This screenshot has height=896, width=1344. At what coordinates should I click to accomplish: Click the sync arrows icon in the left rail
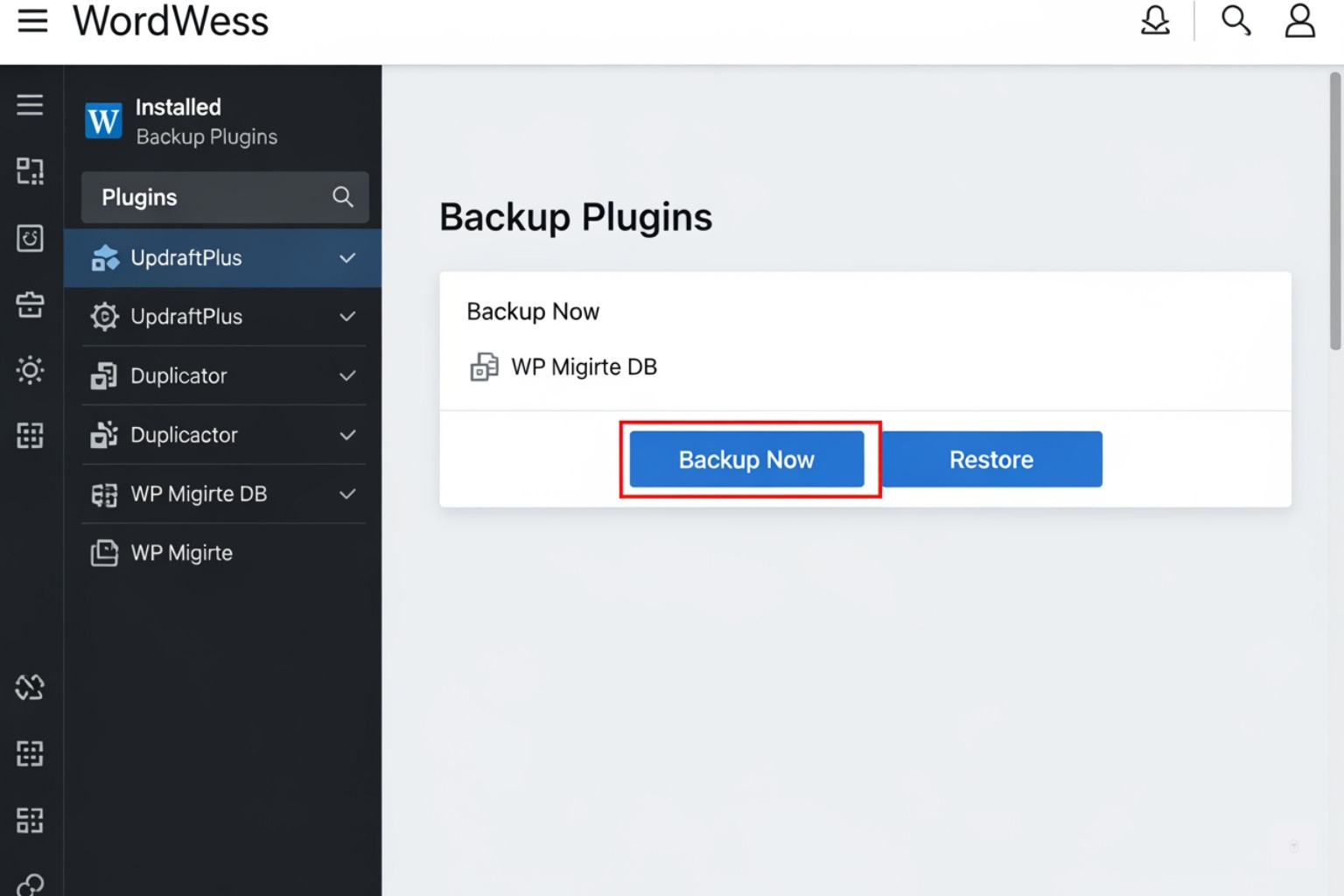point(30,688)
